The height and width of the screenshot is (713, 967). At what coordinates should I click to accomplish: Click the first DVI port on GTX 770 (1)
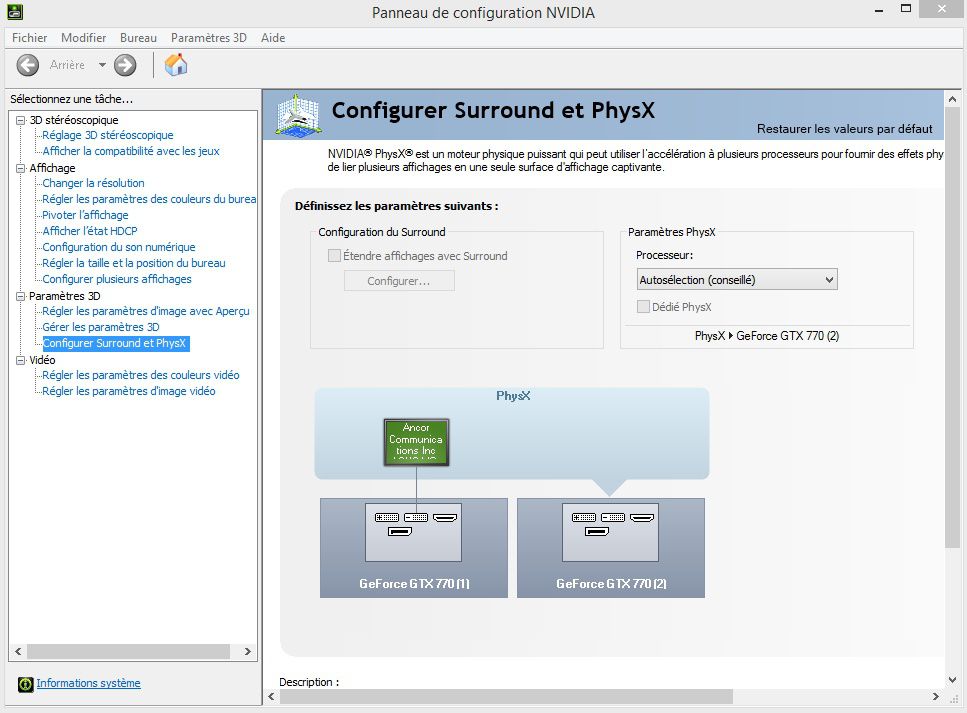(387, 517)
